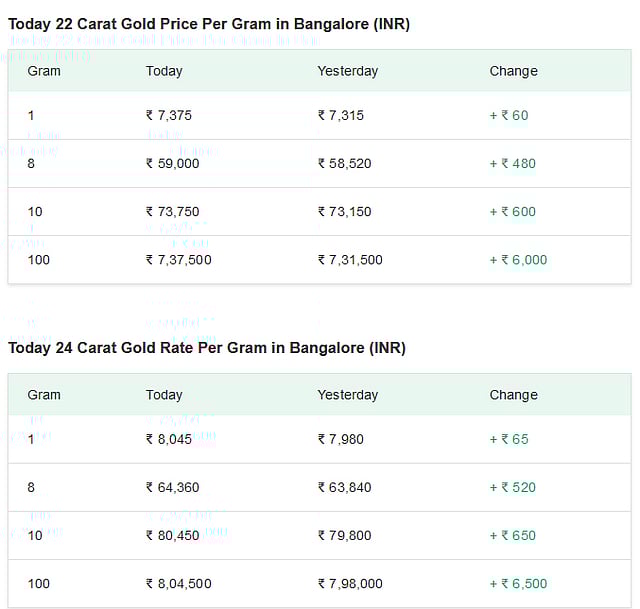The height and width of the screenshot is (609, 640).
Task: Select yesterday's value ₹ 79,800
Action: tap(344, 535)
